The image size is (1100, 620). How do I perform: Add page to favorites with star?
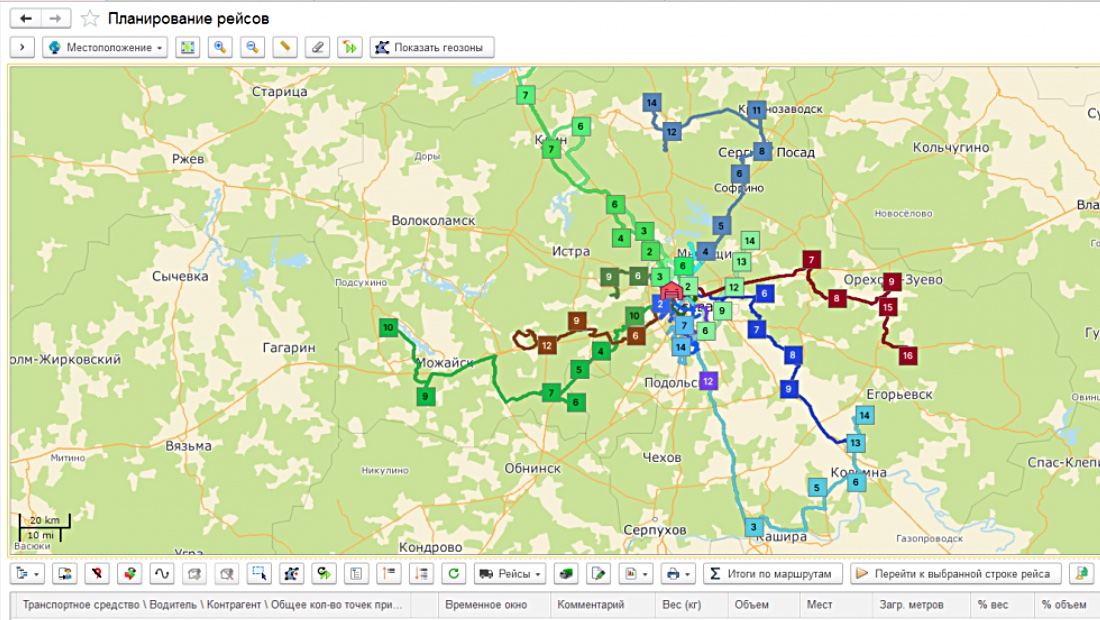click(x=90, y=19)
